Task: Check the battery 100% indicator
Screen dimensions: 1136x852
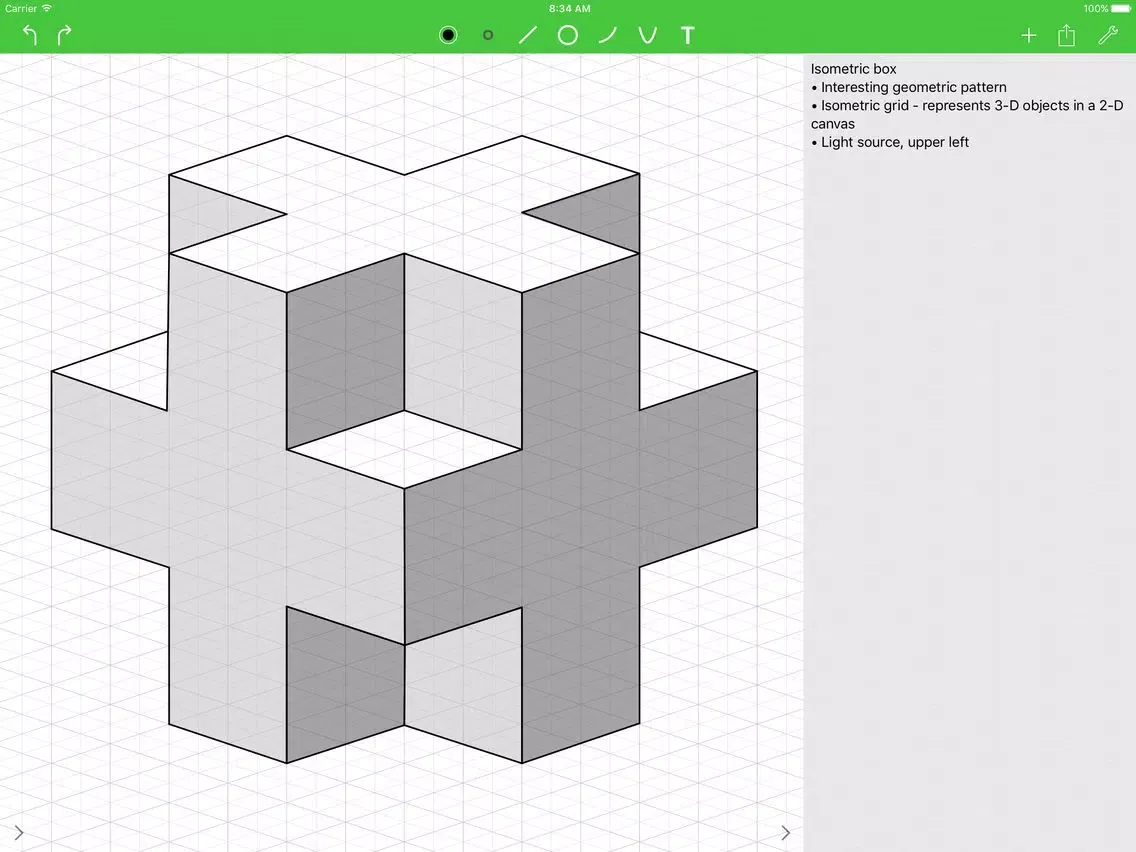Action: (1107, 9)
